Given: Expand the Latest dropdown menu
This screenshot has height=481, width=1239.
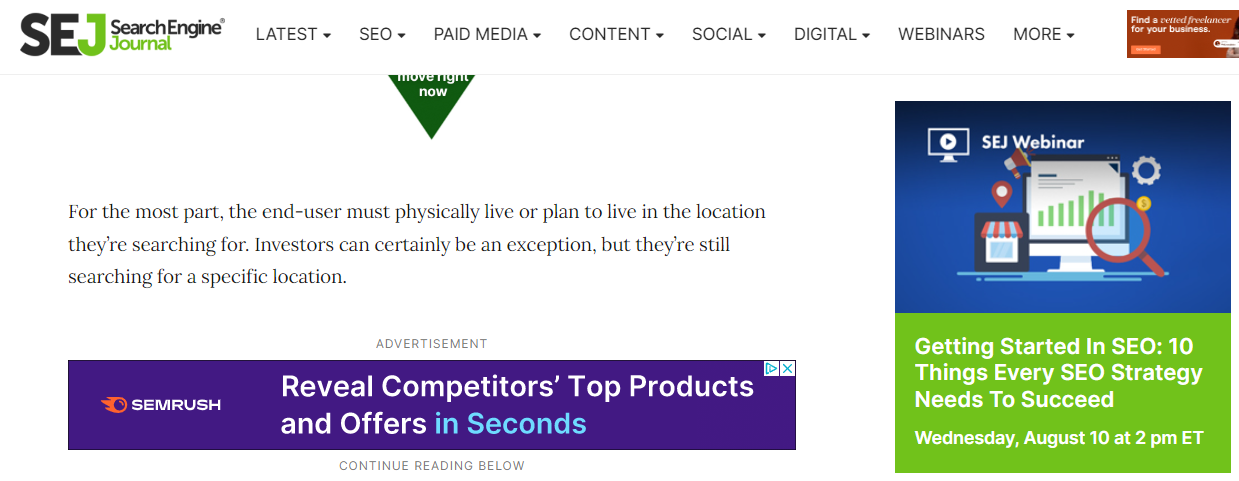Looking at the screenshot, I should 293,34.
